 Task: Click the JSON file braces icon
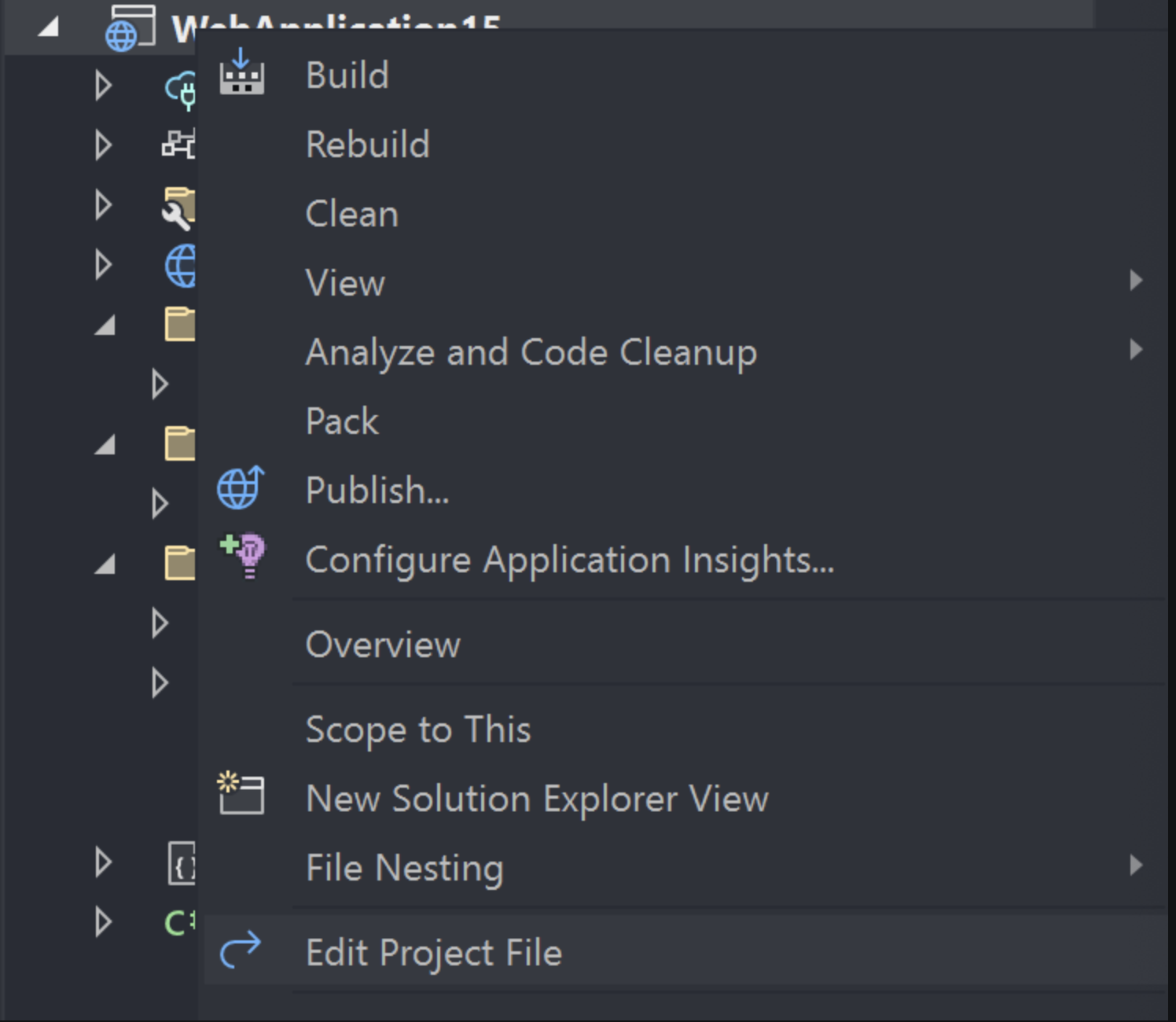pyautogui.click(x=182, y=862)
